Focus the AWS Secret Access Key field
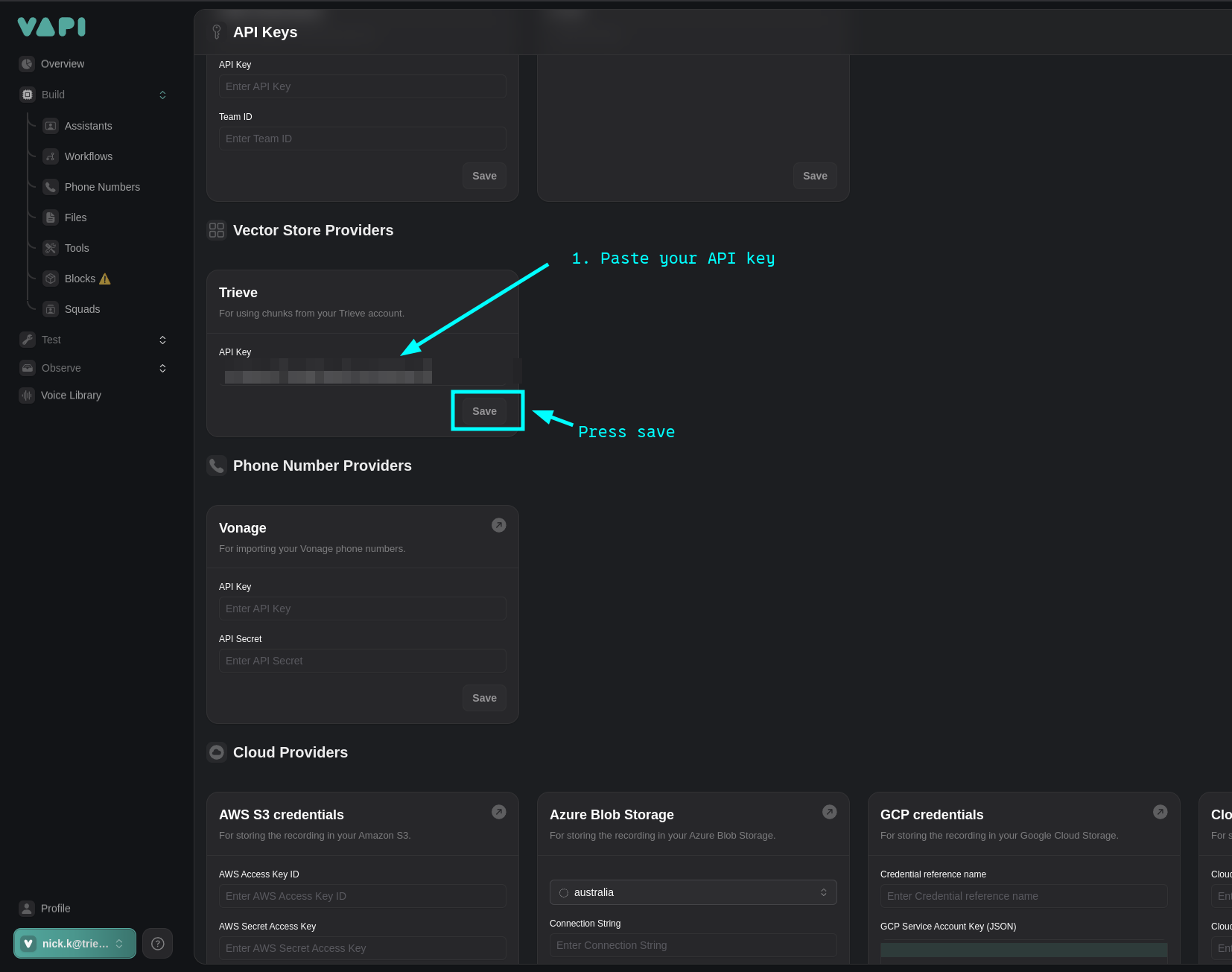1232x972 pixels. (363, 948)
